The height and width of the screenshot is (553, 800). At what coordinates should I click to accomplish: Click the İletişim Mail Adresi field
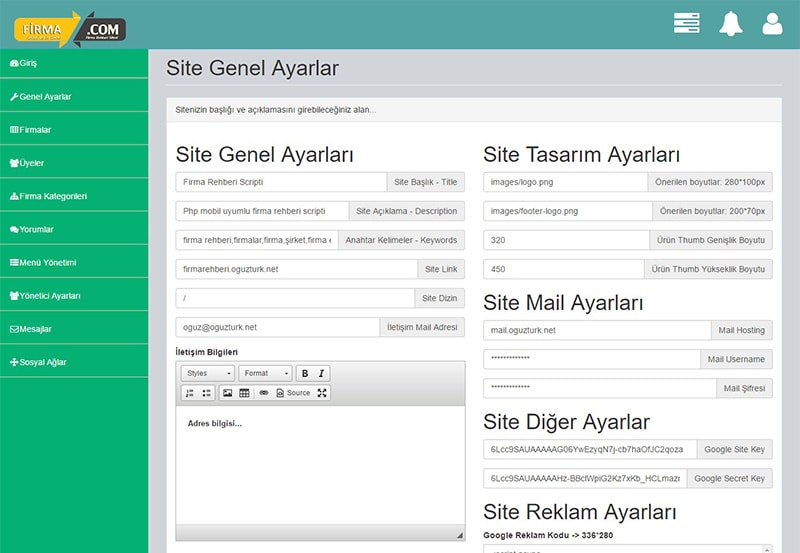coord(278,328)
